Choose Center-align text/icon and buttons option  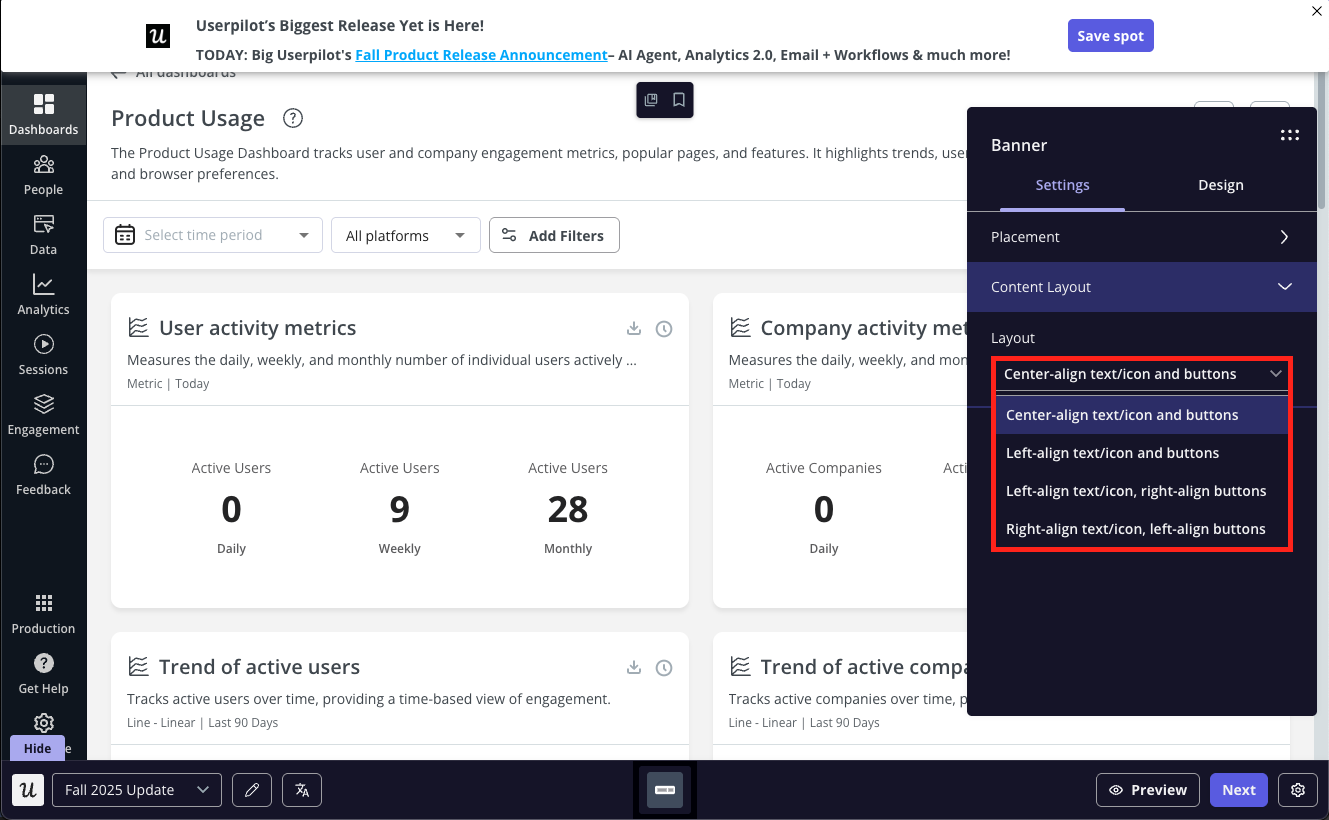[1142, 415]
